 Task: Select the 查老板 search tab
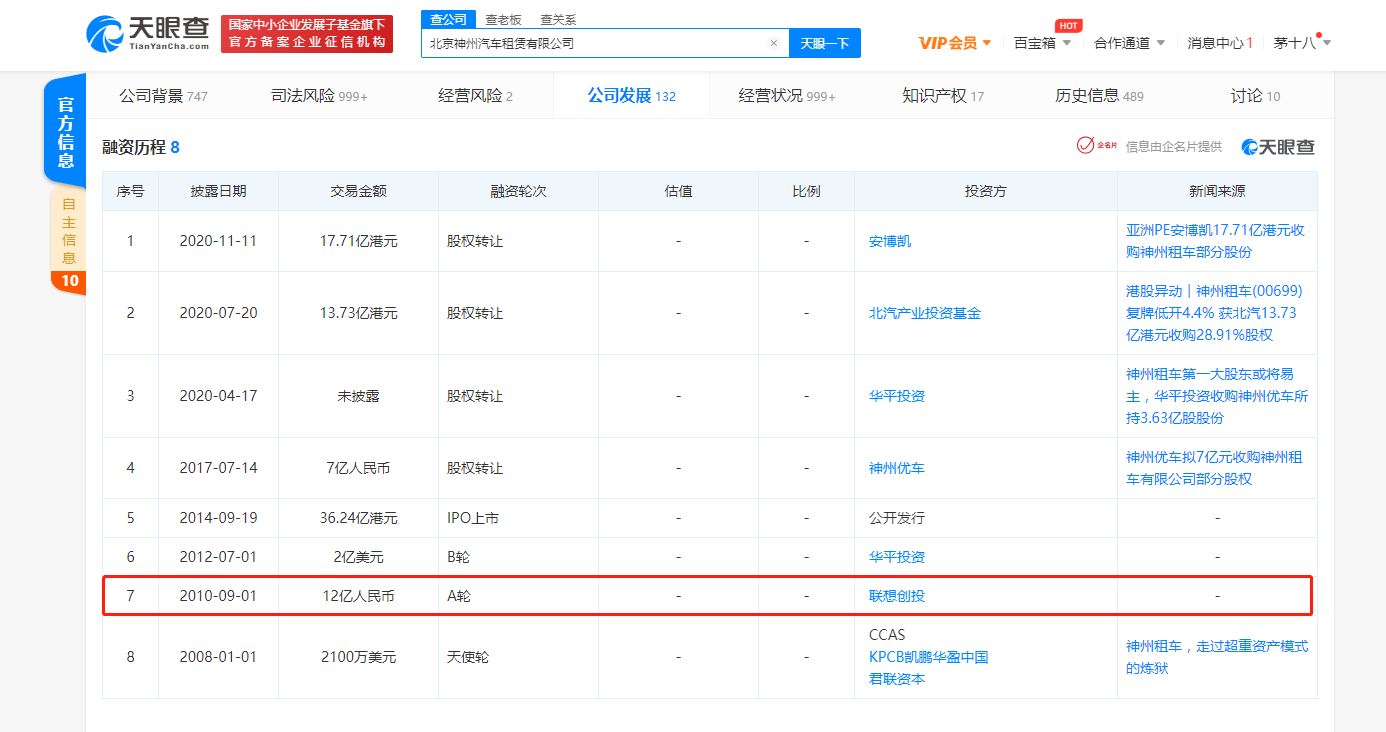coord(503,19)
